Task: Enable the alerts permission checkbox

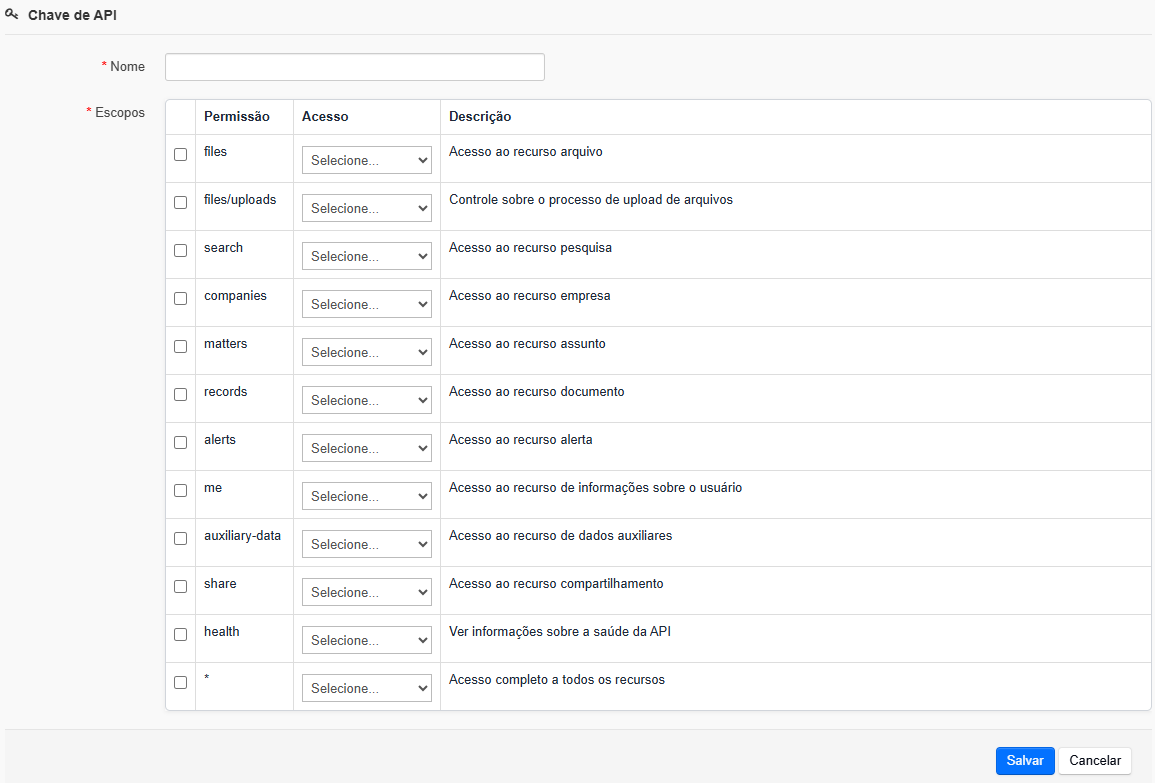Action: pos(180,443)
